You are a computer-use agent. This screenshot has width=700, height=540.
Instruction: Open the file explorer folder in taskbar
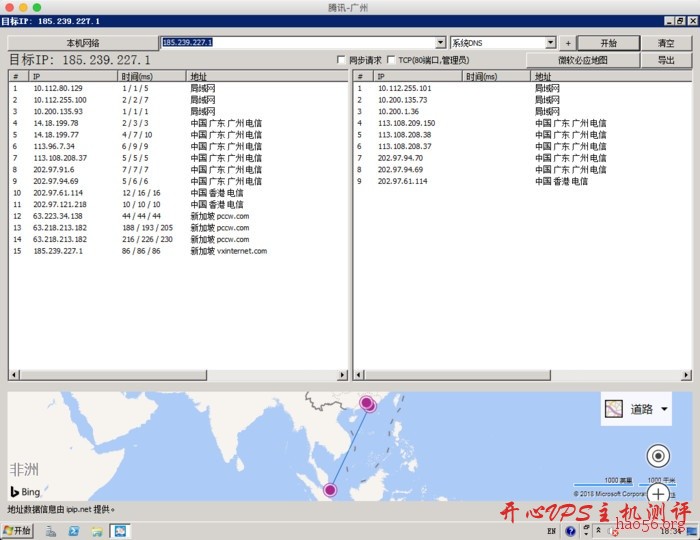point(95,530)
